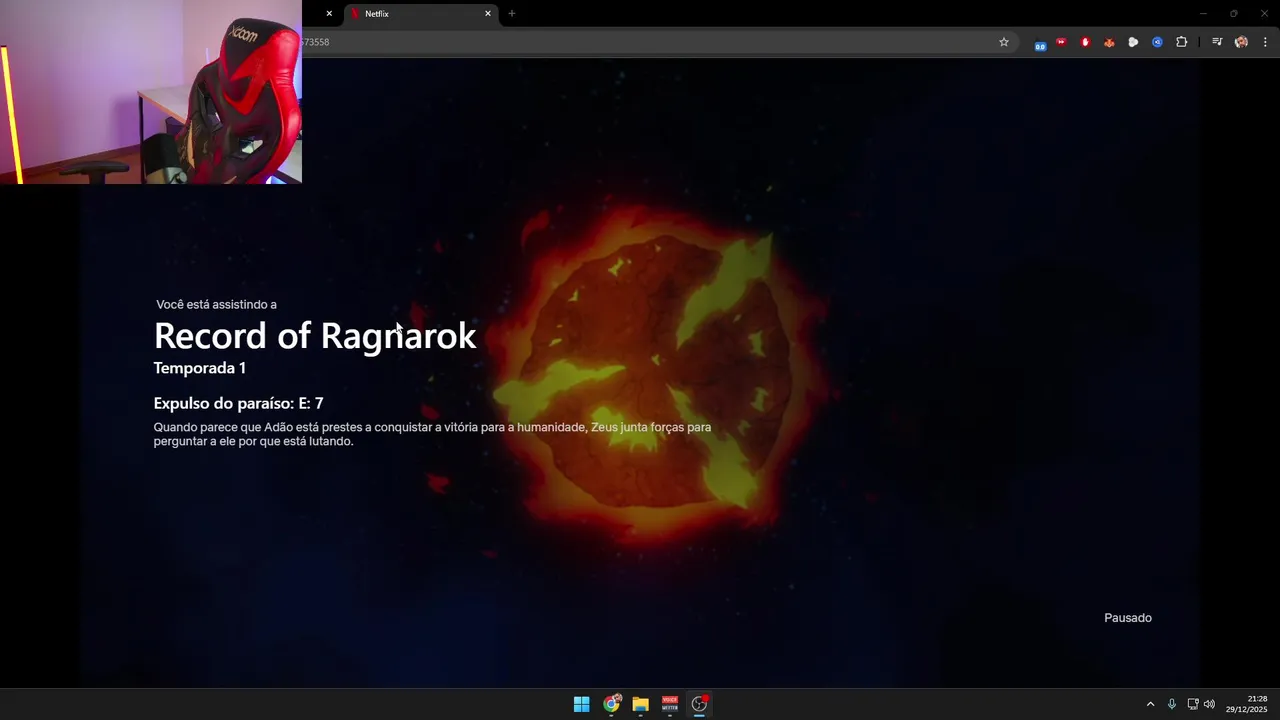Open a new tab with plus button
The width and height of the screenshot is (1280, 720).
point(512,14)
